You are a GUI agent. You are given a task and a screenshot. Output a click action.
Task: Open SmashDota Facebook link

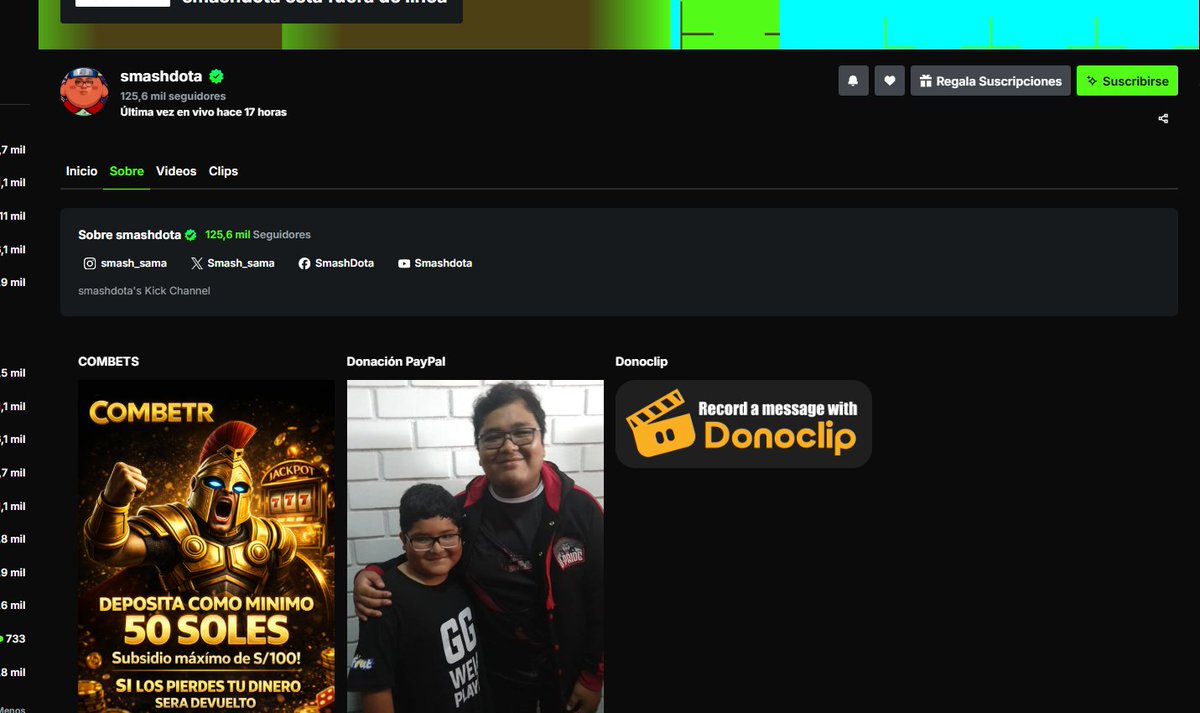click(336, 263)
